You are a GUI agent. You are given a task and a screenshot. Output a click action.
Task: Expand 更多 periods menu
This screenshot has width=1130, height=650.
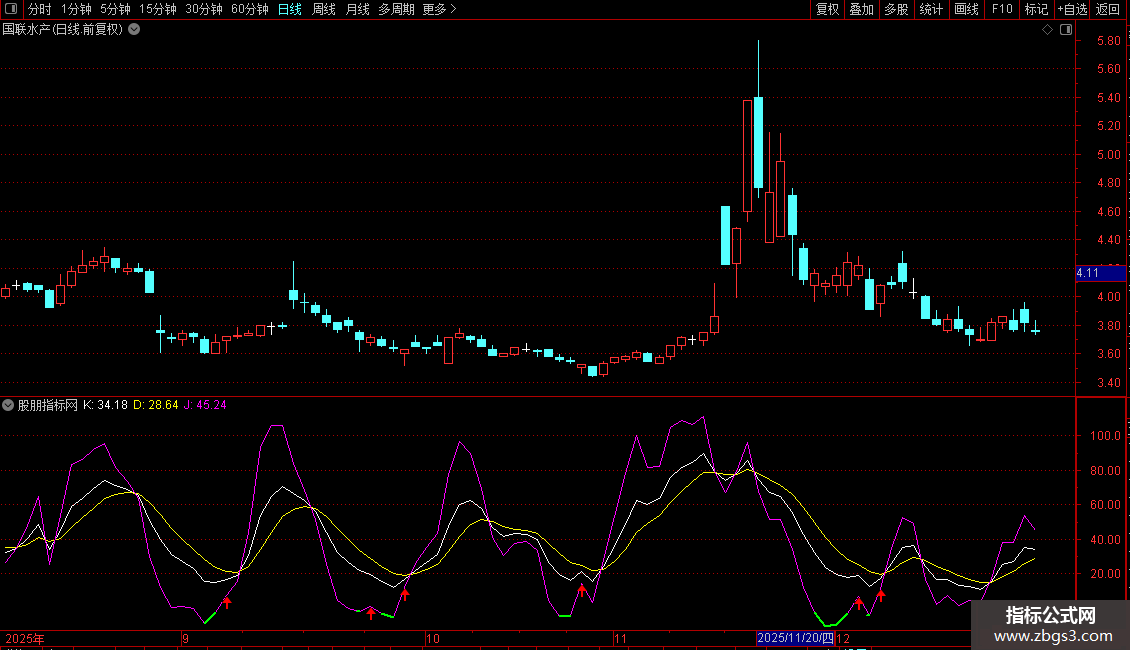pyautogui.click(x=439, y=10)
